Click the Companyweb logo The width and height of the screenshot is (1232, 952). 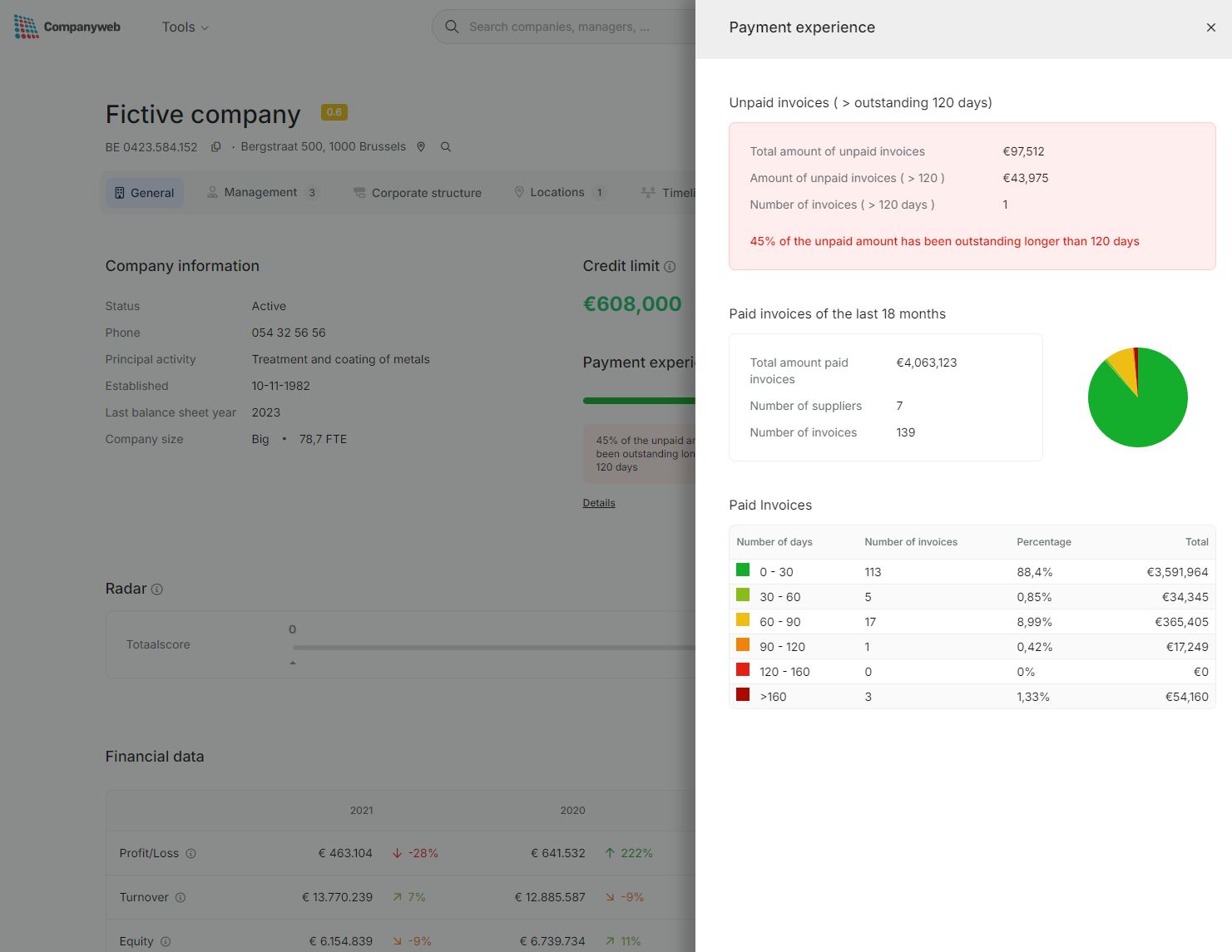click(x=67, y=27)
